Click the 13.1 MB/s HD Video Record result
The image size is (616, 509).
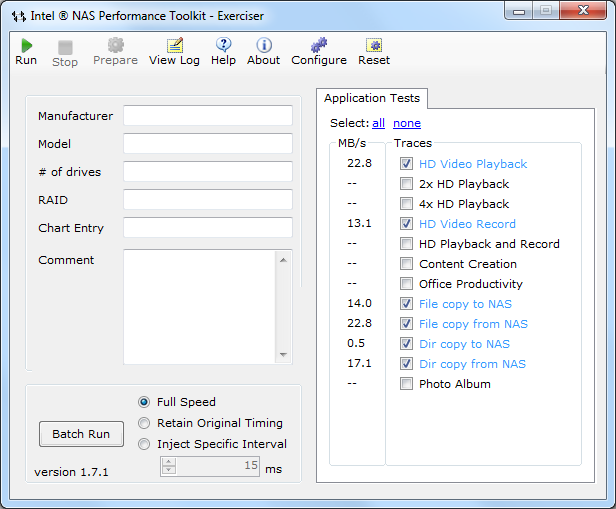359,223
